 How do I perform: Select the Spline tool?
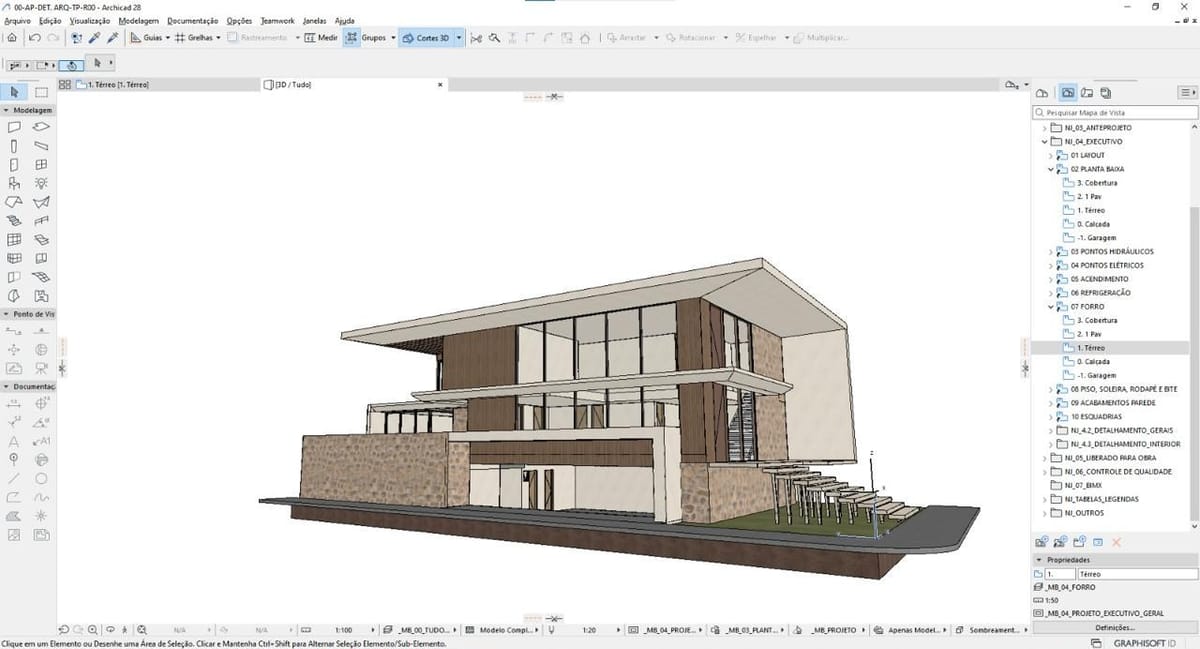[41, 497]
